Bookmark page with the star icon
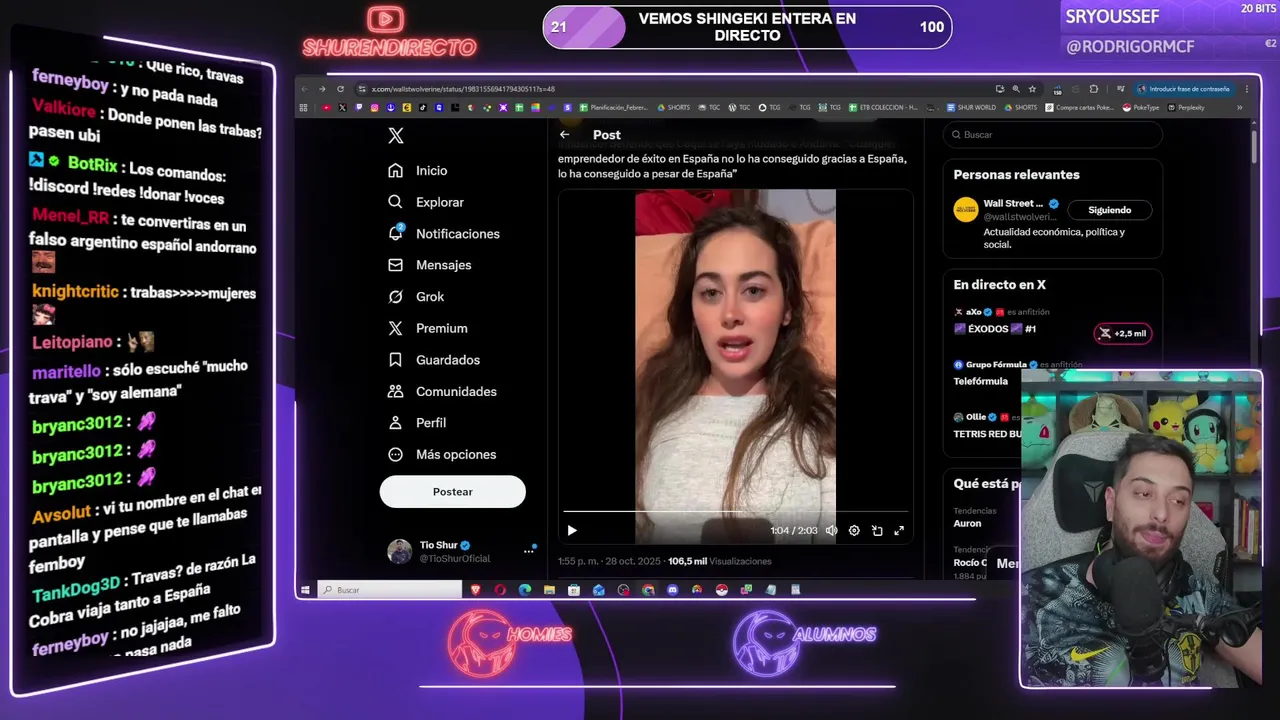This screenshot has height=720, width=1280. coord(1033,89)
